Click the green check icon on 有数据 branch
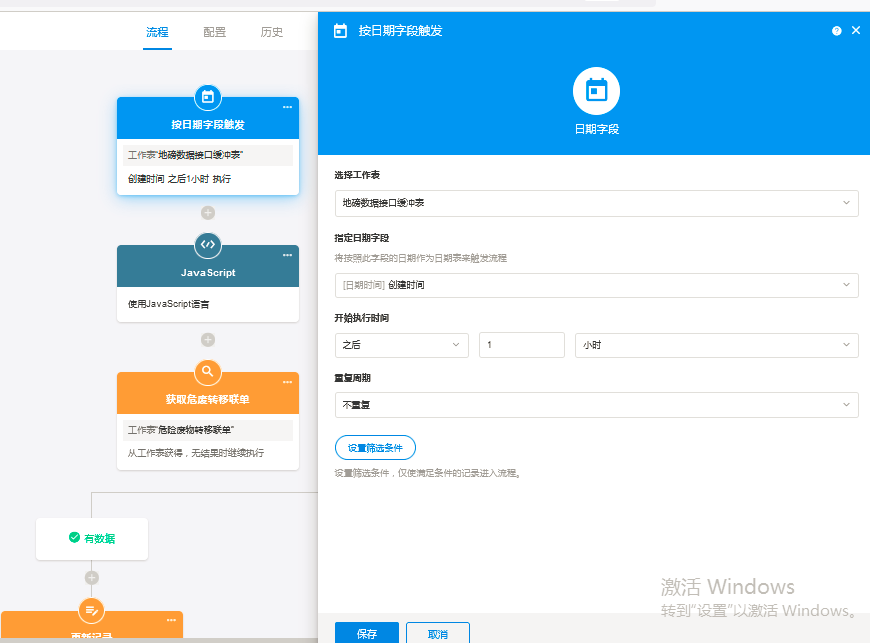 click(75, 538)
